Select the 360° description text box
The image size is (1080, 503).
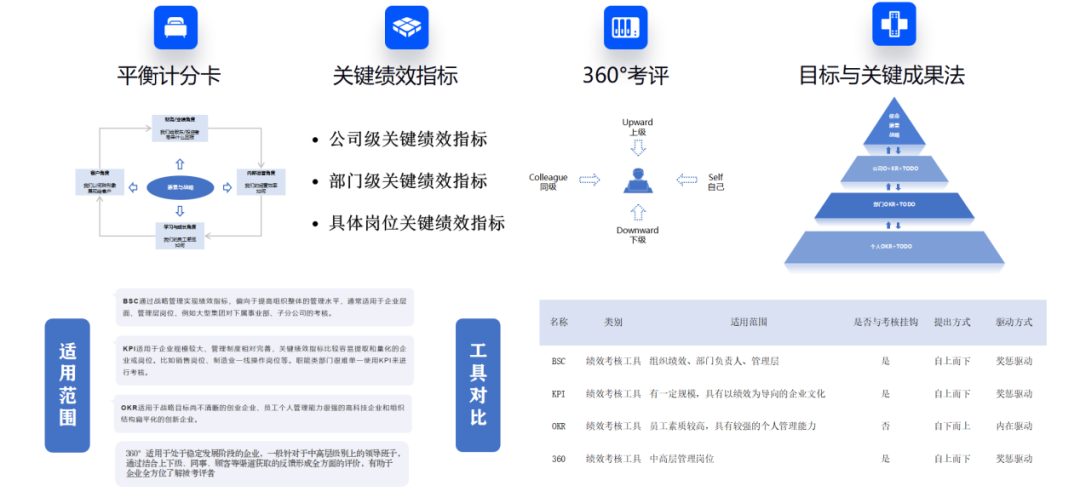coord(262,464)
